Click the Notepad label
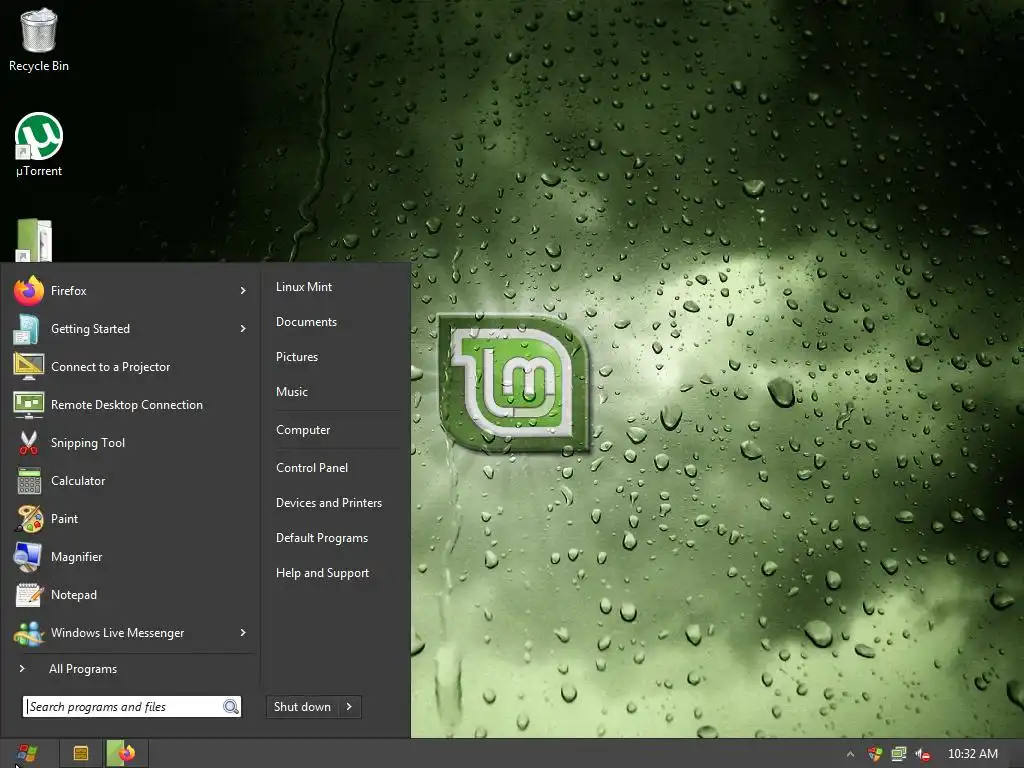The width and height of the screenshot is (1024, 768). click(74, 595)
